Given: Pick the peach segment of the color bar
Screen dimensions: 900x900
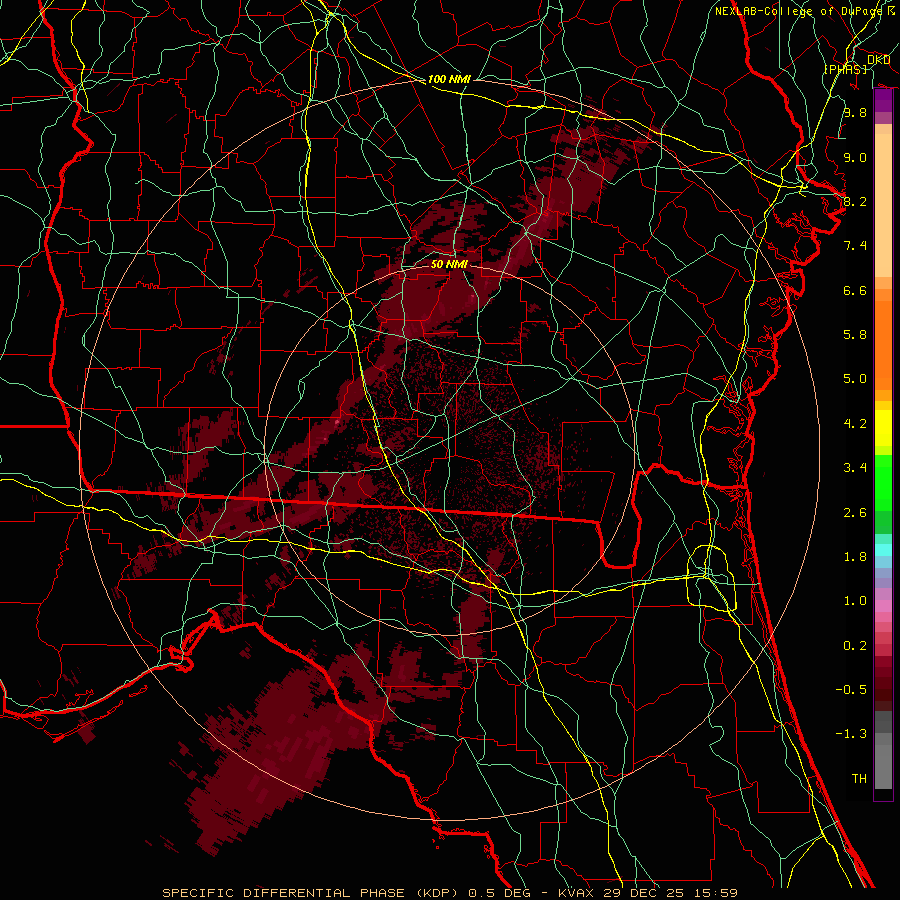Looking at the screenshot, I should click(883, 205).
